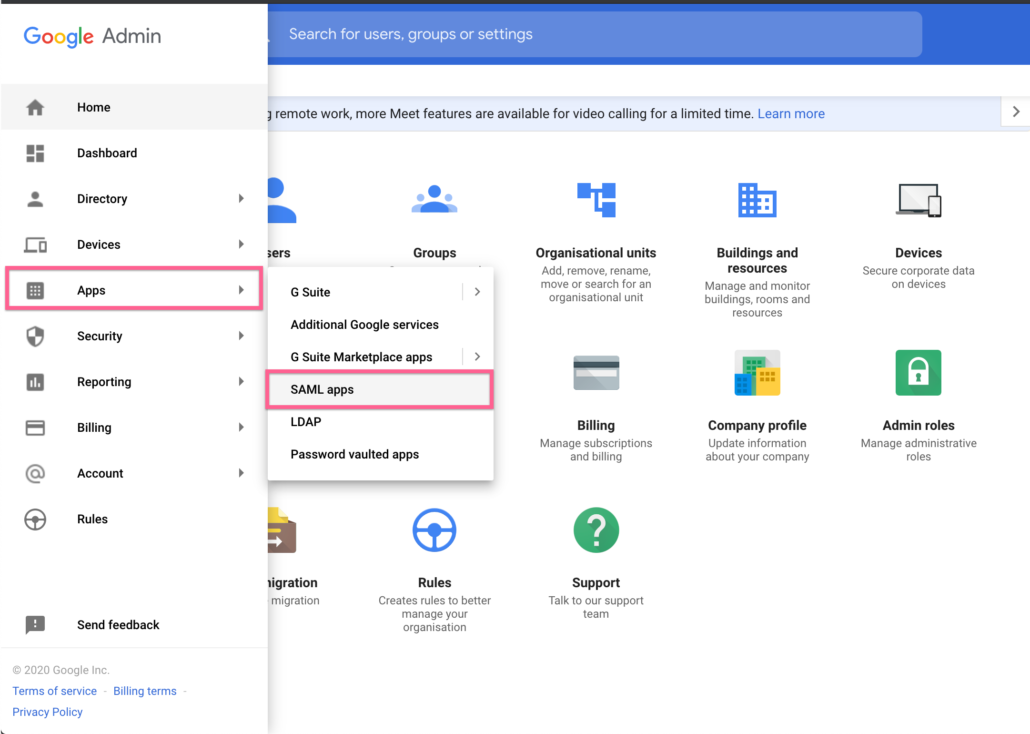Open the Reporting sidebar label

pyautogui.click(x=104, y=382)
